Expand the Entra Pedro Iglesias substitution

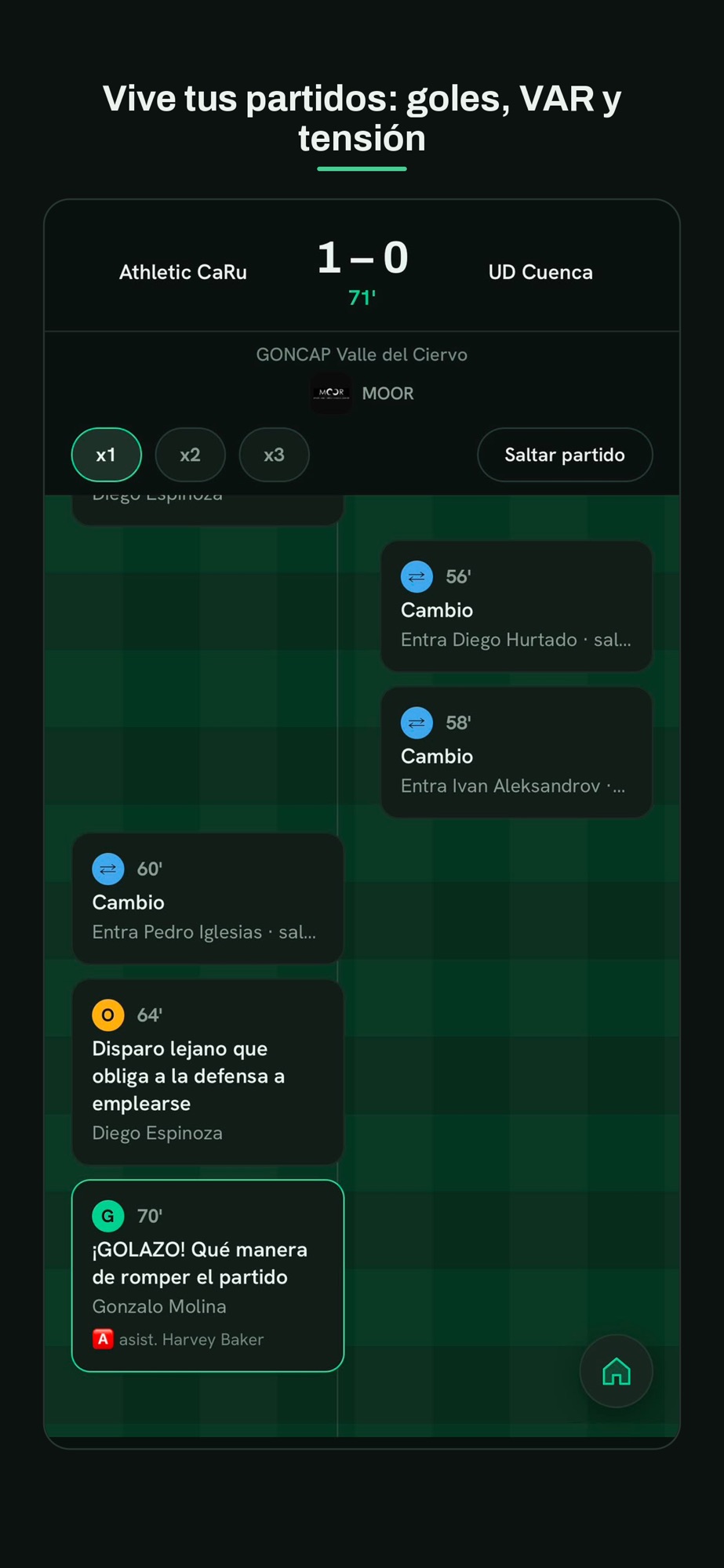click(x=208, y=898)
